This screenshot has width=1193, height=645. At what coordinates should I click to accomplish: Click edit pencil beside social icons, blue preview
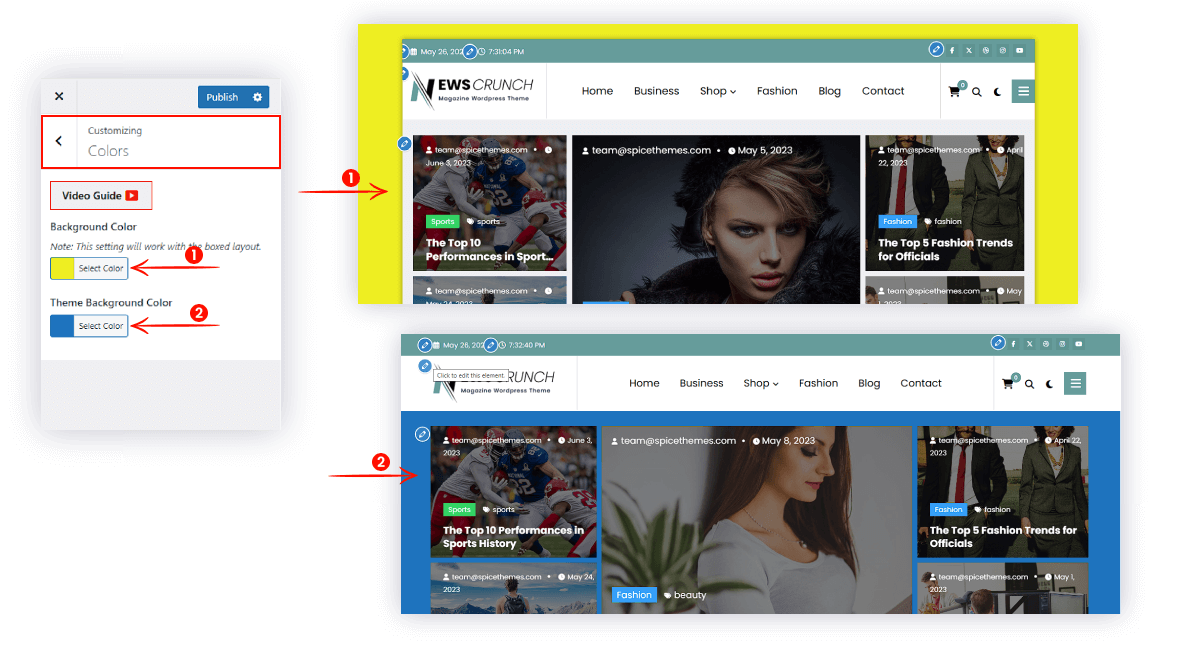tap(998, 343)
